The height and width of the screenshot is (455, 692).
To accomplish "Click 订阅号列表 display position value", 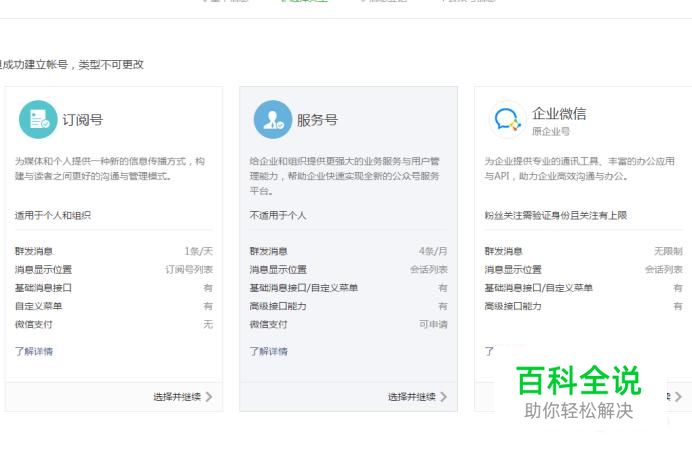I will pyautogui.click(x=189, y=269).
